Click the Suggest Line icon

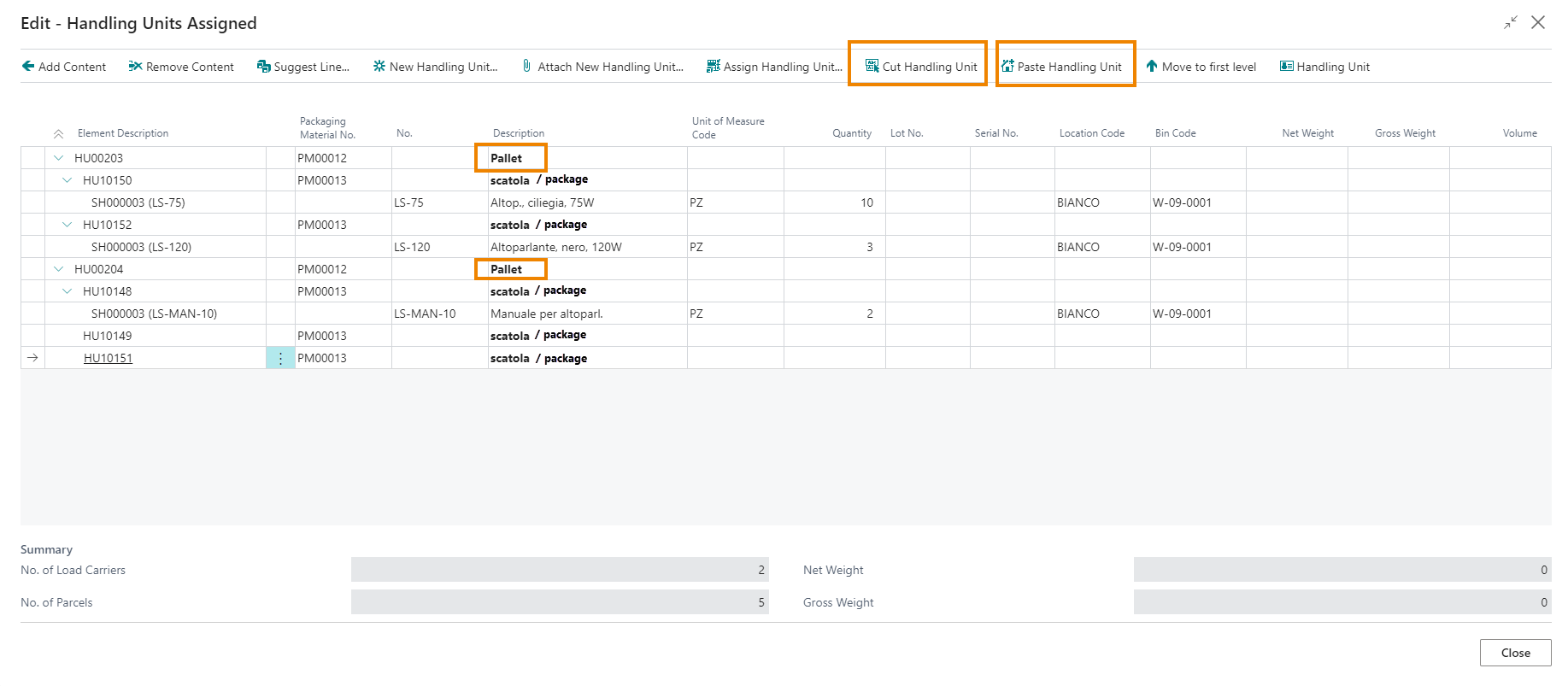coord(263,66)
